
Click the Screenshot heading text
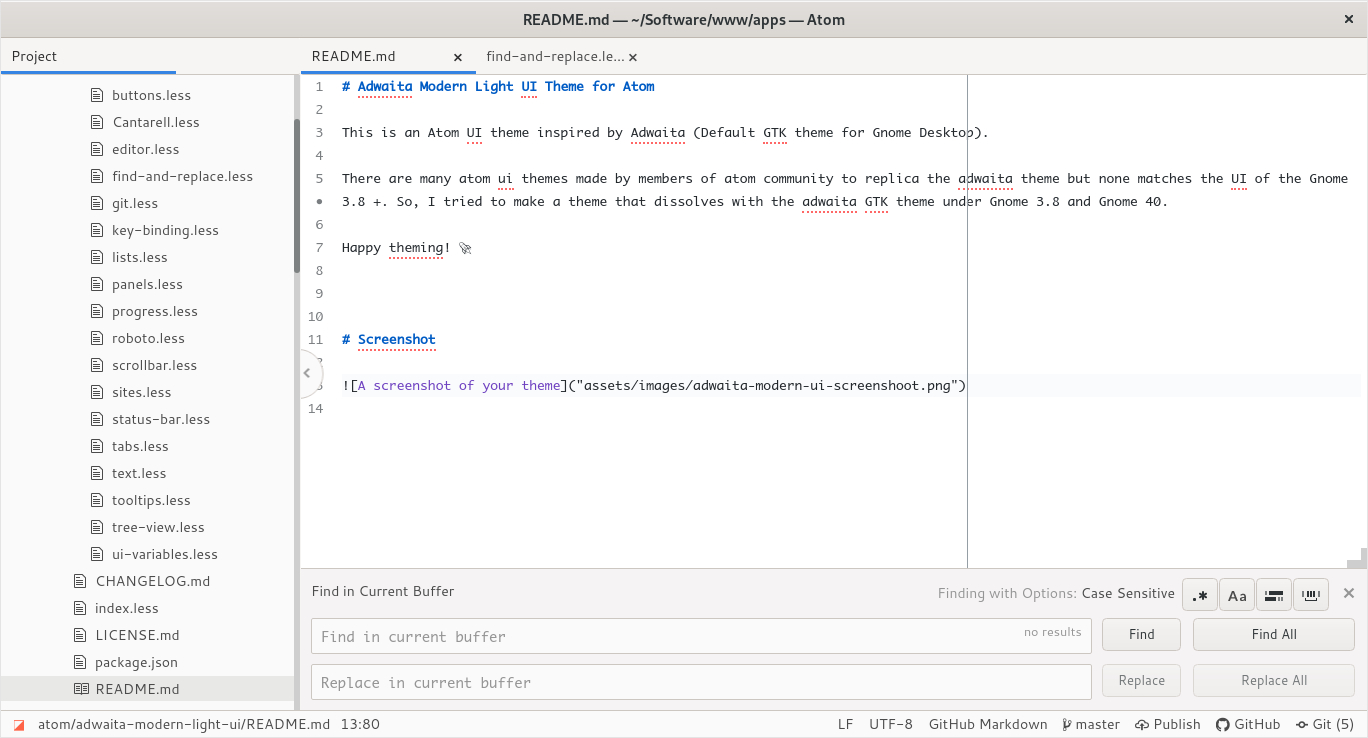click(x=397, y=339)
